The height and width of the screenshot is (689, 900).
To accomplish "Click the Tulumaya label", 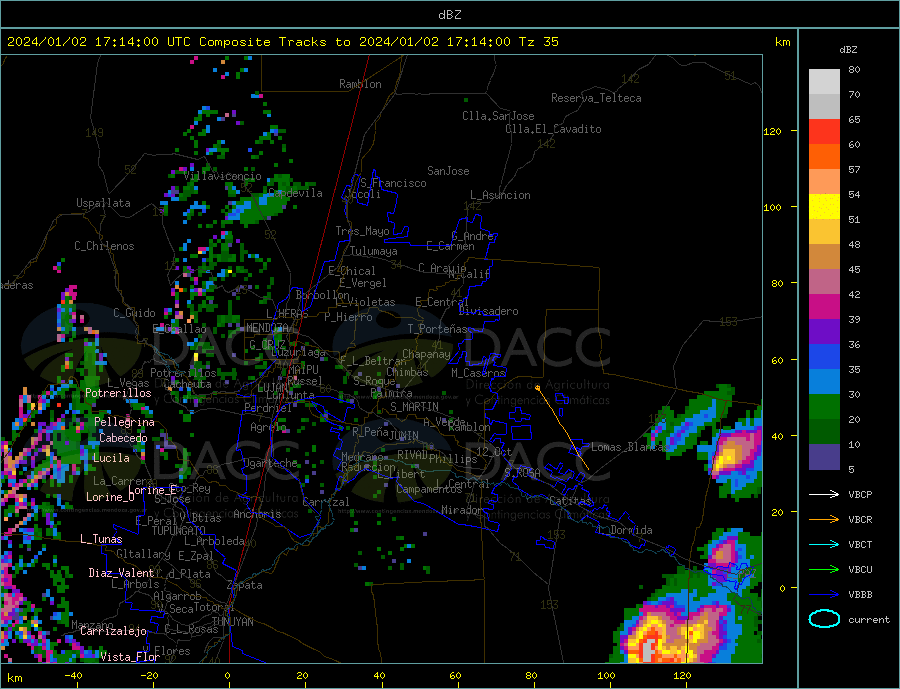I will coord(374,251).
